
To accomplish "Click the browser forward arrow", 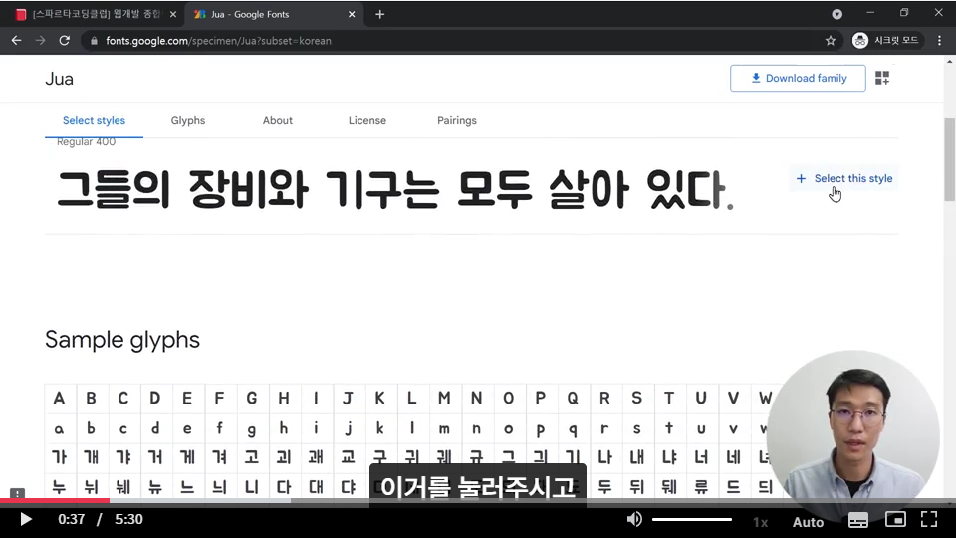I will 40,41.
